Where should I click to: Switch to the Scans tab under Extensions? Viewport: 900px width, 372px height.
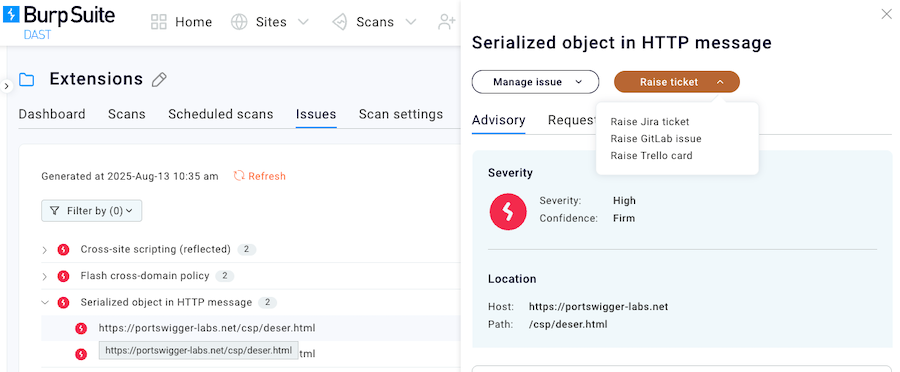pyautogui.click(x=127, y=114)
